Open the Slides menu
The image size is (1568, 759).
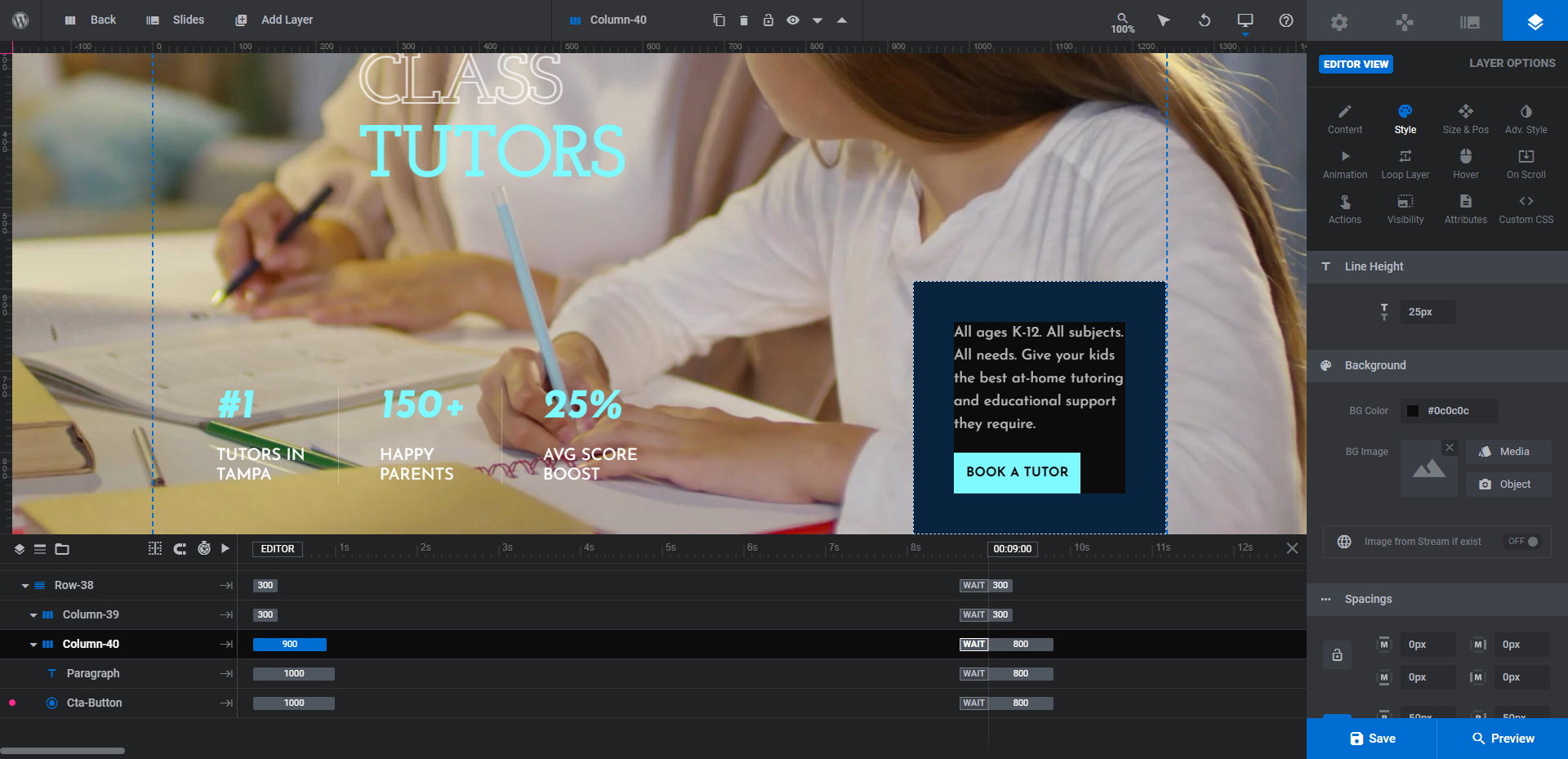coord(175,20)
